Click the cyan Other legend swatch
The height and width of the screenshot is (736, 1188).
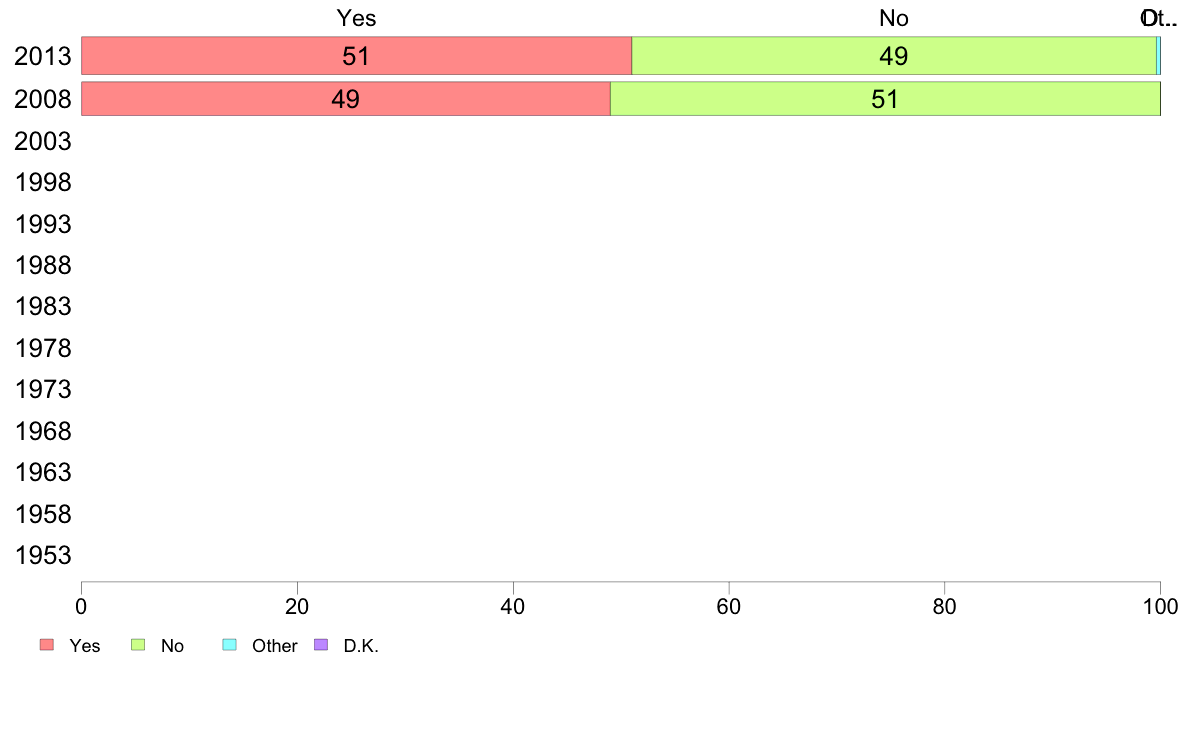click(x=229, y=645)
